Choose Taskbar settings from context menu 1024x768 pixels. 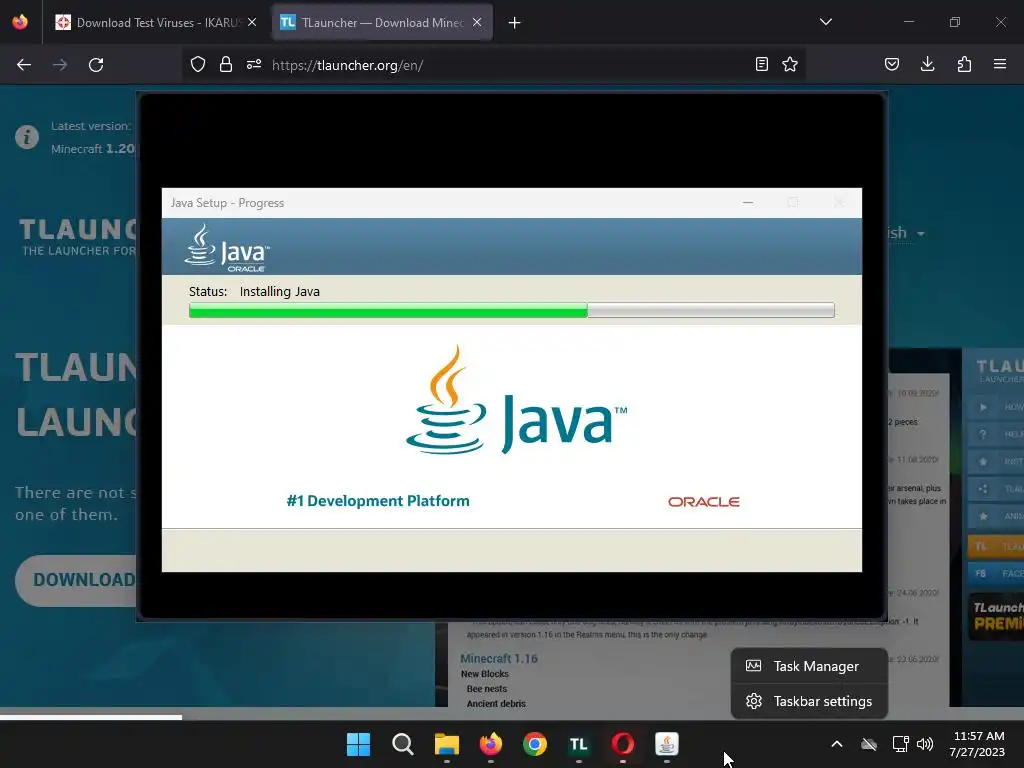click(x=809, y=701)
